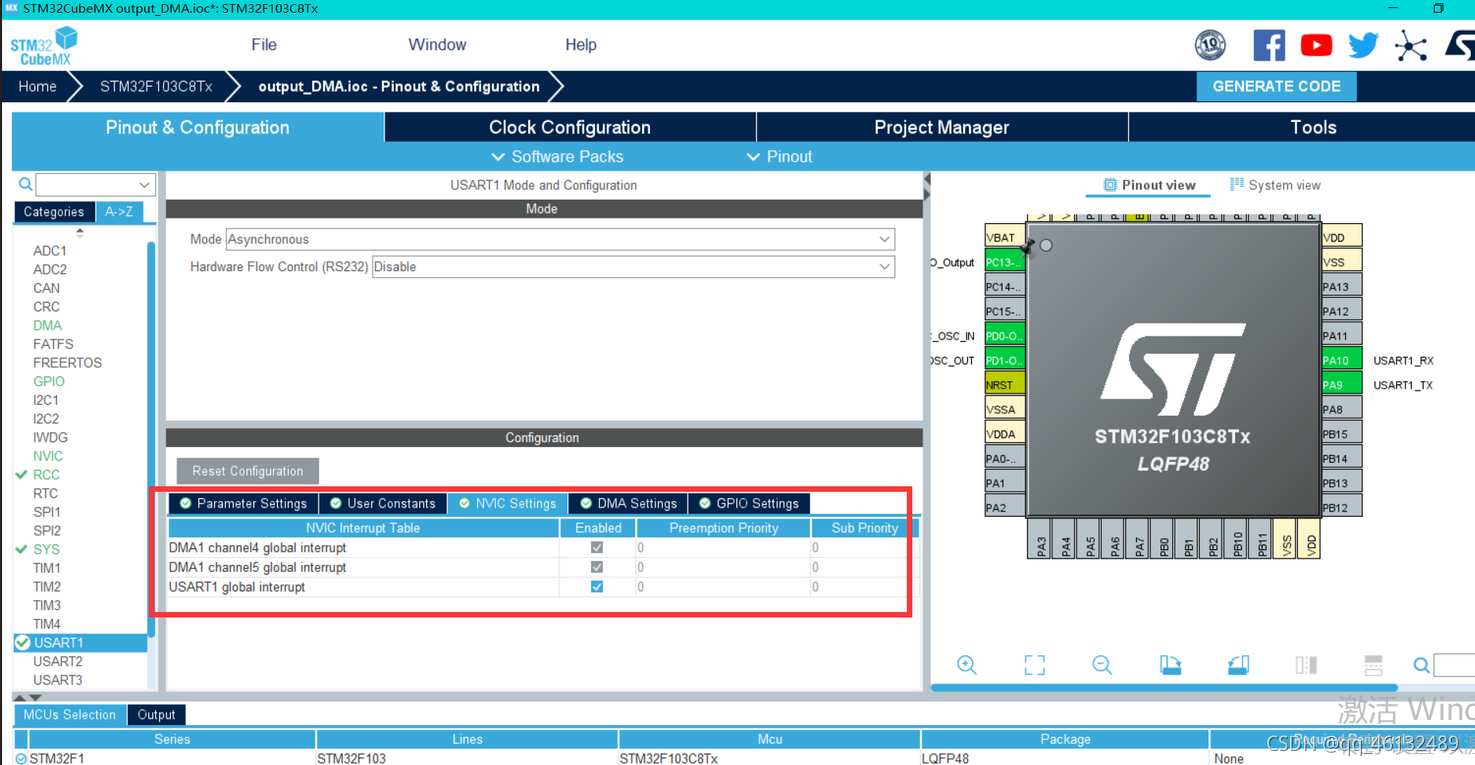The image size is (1475, 765).
Task: Open the GPIO Settings tab
Action: click(x=749, y=503)
